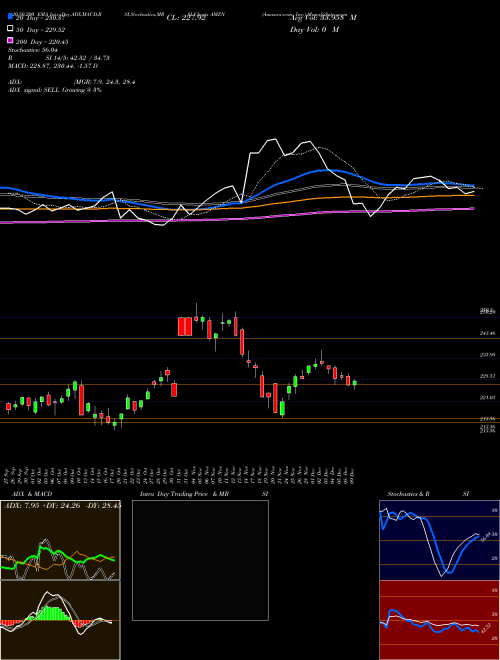Select the '200 Day = 229.45' legend text
Screen dimensions: 500x660
click(42, 42)
